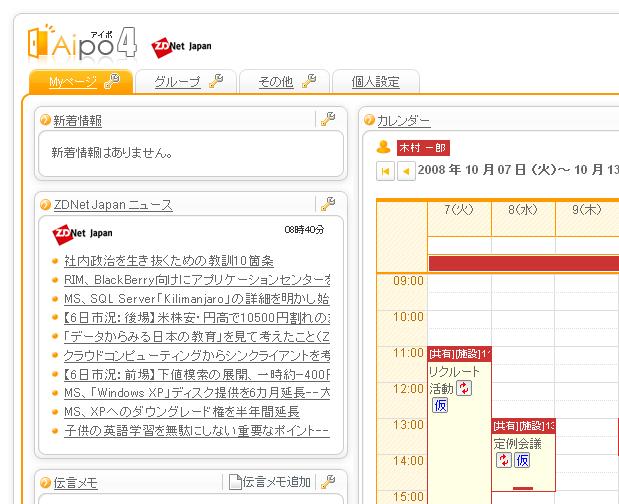Open データからみる日本の教育 headline
Viewport: 619px width, 504px height.
point(197,337)
